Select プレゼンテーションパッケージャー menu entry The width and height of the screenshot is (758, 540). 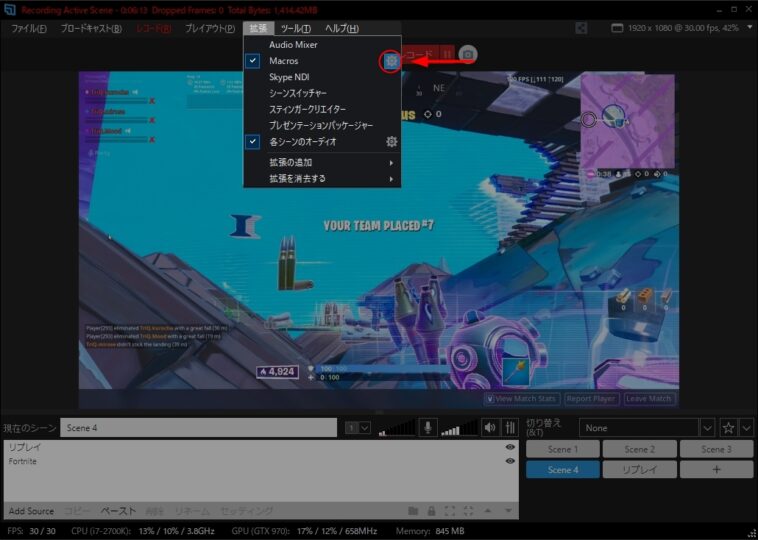pos(322,125)
